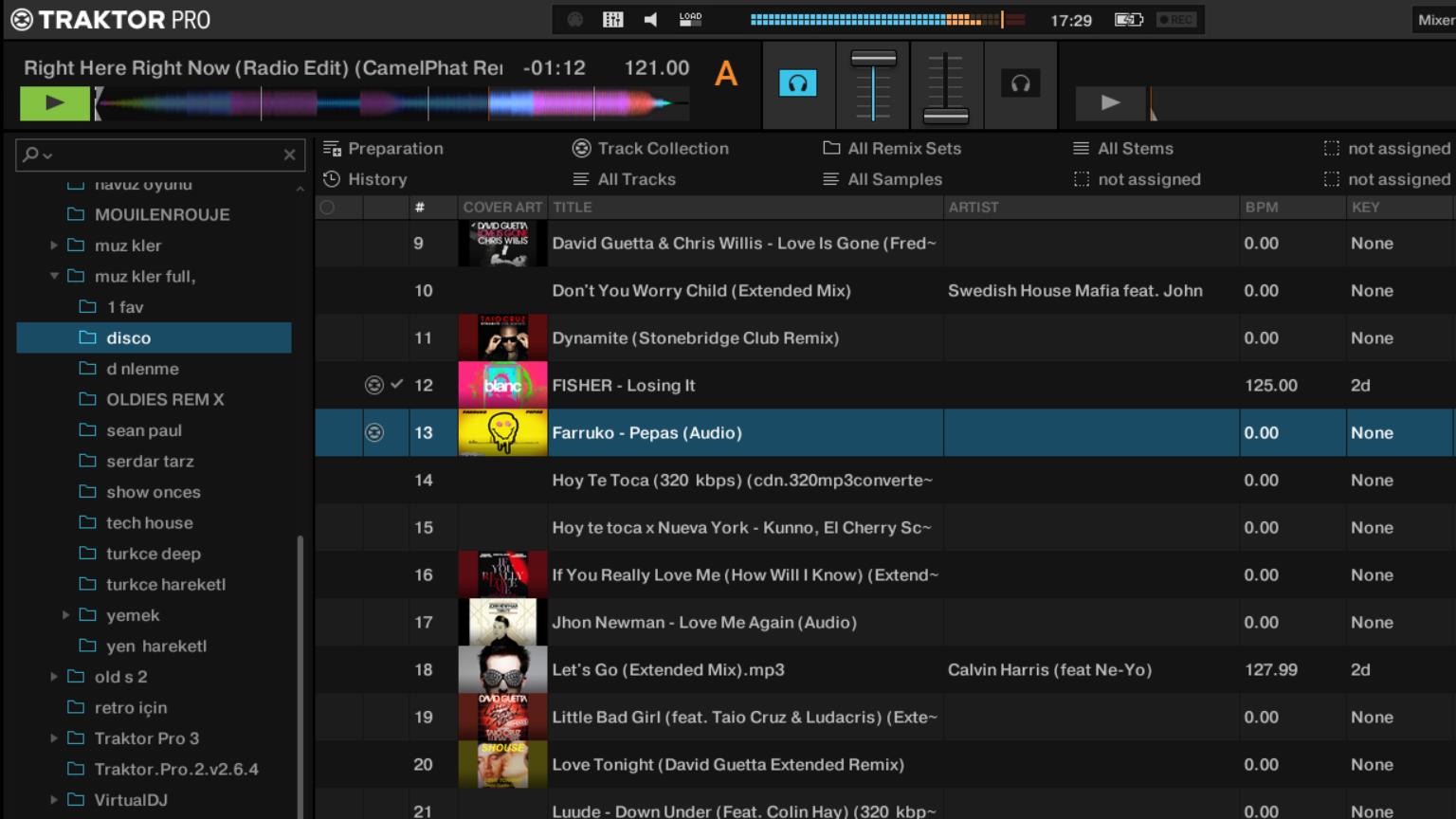Click the speaker audio indicator icon
The image size is (1456, 819).
(650, 20)
